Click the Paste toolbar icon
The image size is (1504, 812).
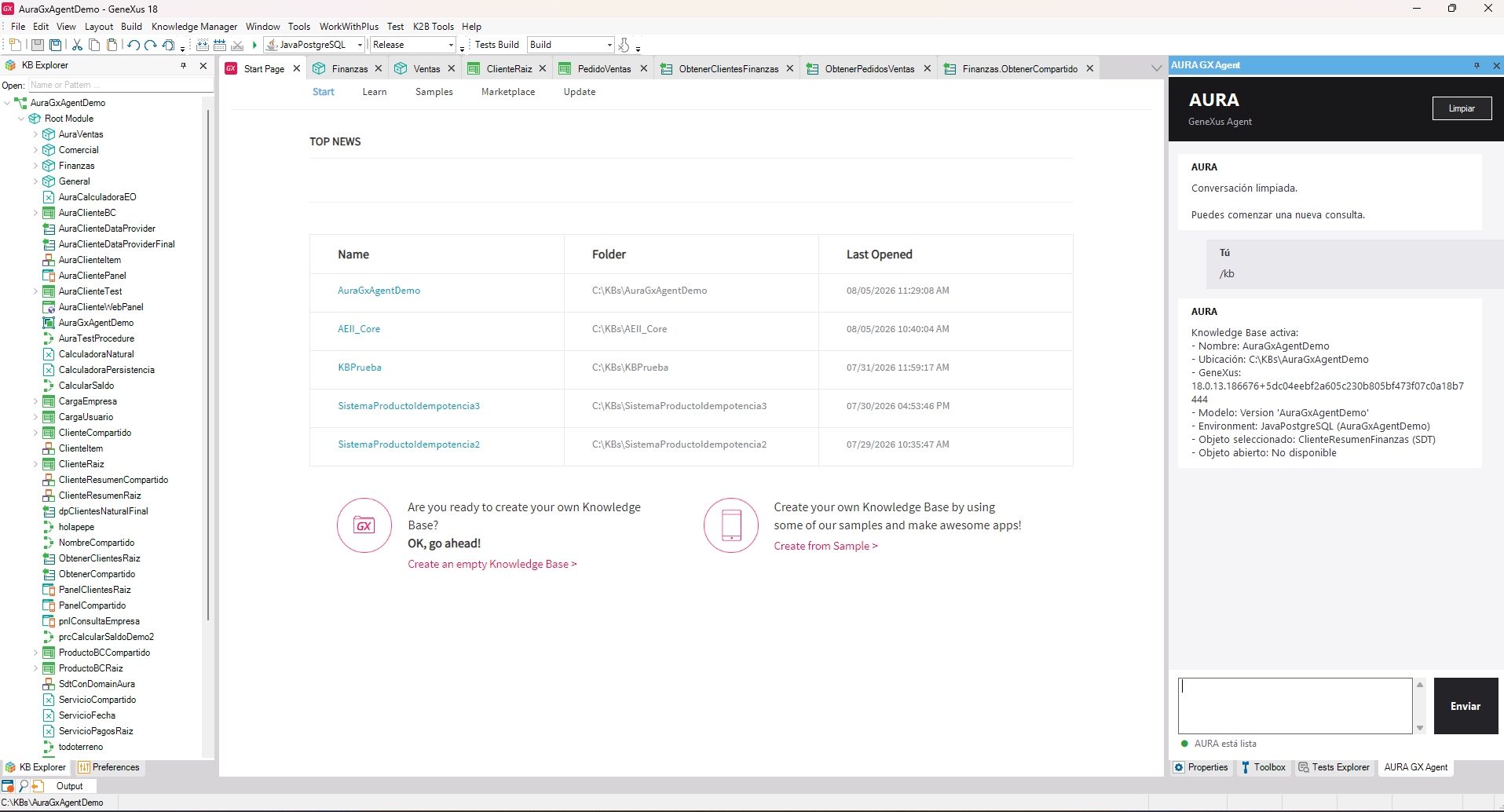[x=112, y=45]
